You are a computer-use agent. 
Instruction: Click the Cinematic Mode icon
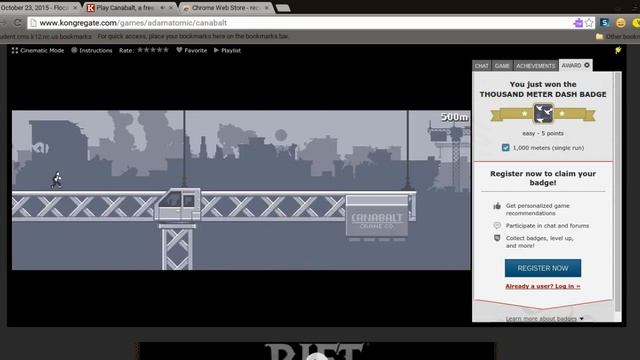pyautogui.click(x=15, y=51)
